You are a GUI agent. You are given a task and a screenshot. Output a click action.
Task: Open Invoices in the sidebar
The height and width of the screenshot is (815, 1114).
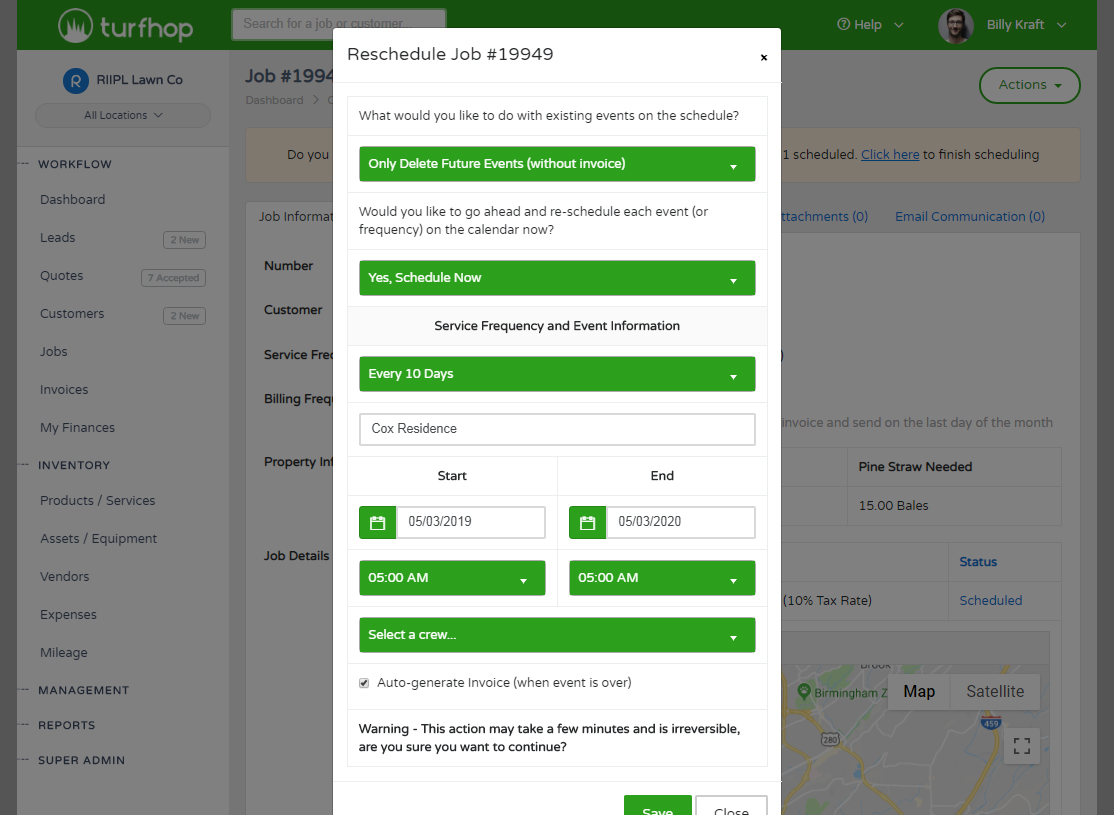(x=64, y=389)
